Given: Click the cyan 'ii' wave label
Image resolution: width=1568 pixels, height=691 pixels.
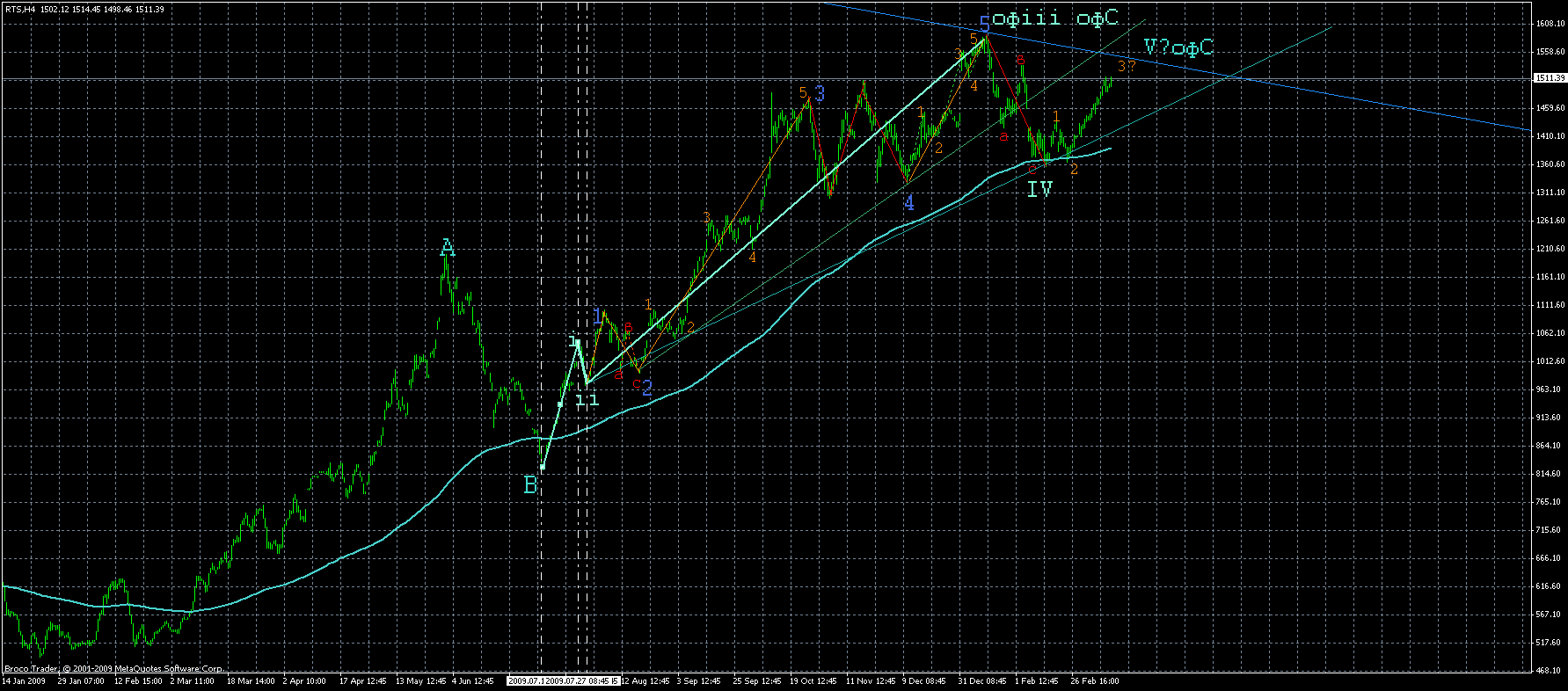Looking at the screenshot, I should pyautogui.click(x=587, y=400).
